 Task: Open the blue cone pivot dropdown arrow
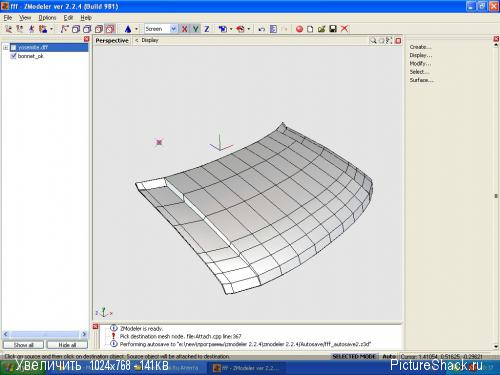coord(137,29)
